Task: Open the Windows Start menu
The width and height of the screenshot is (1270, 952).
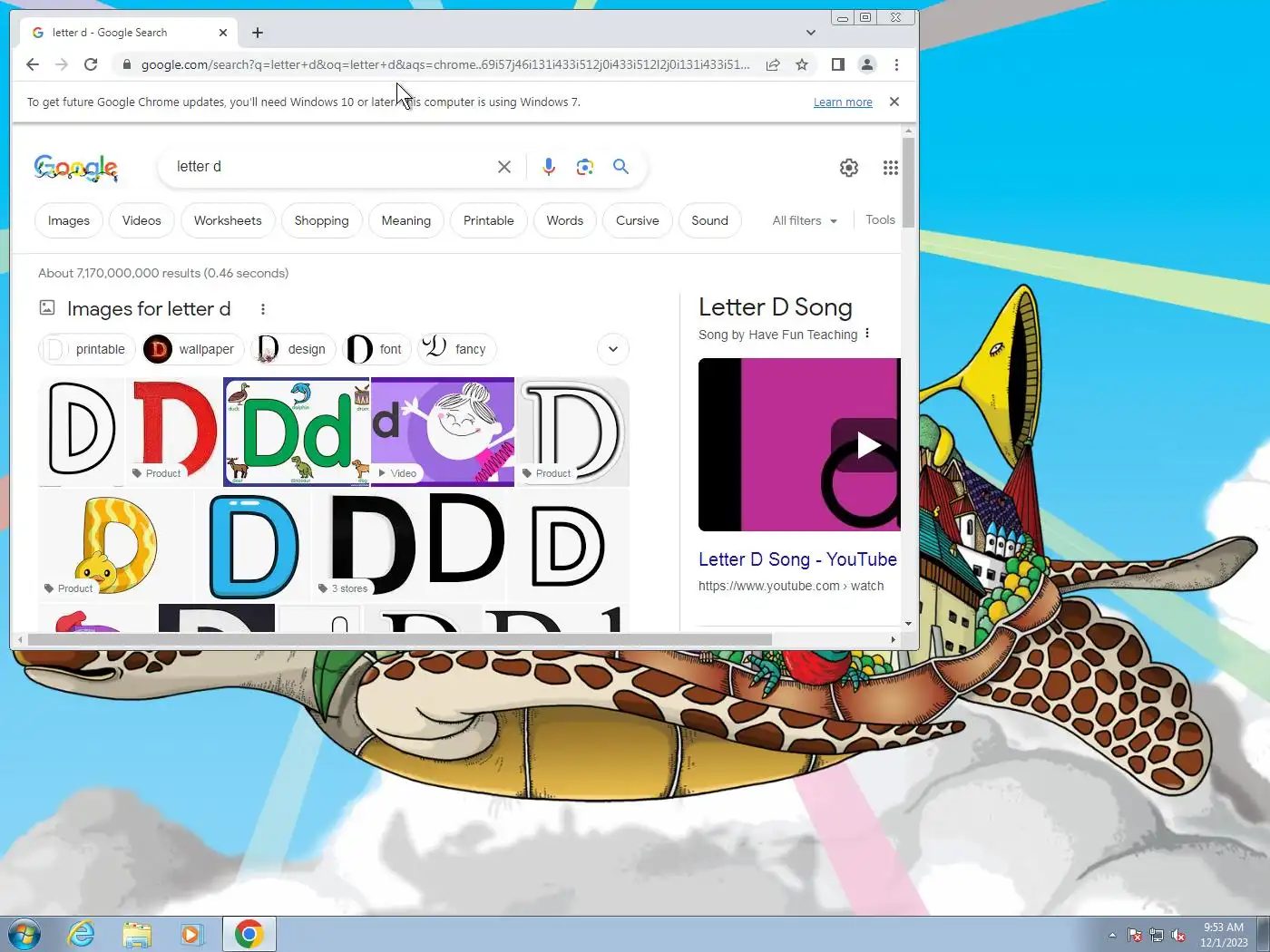Action: (24, 934)
